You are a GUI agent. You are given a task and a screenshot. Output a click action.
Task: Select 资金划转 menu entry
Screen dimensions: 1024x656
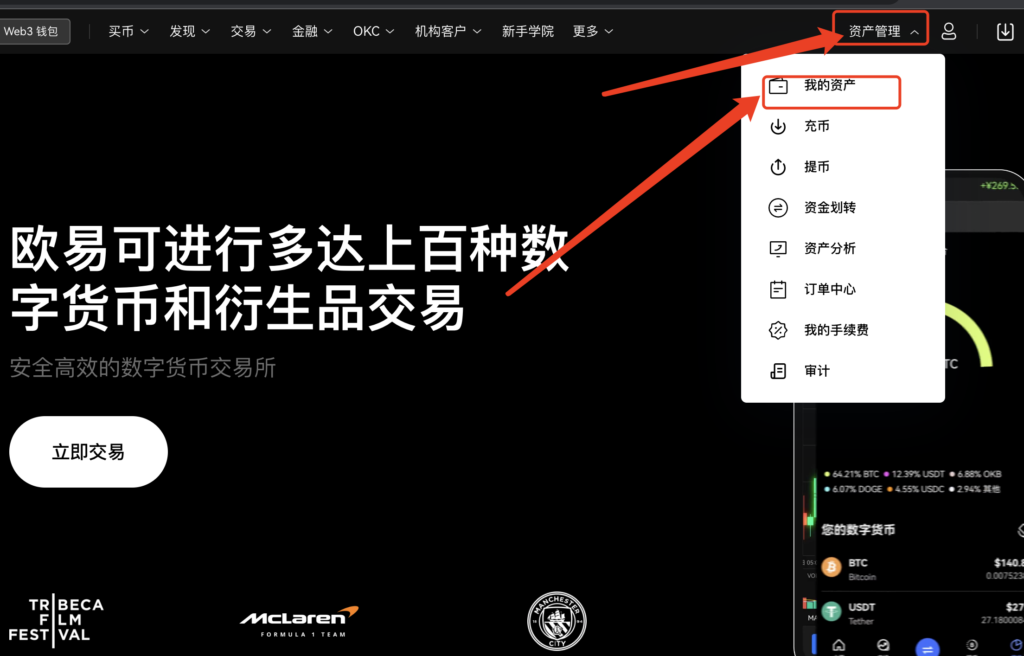(x=842, y=208)
